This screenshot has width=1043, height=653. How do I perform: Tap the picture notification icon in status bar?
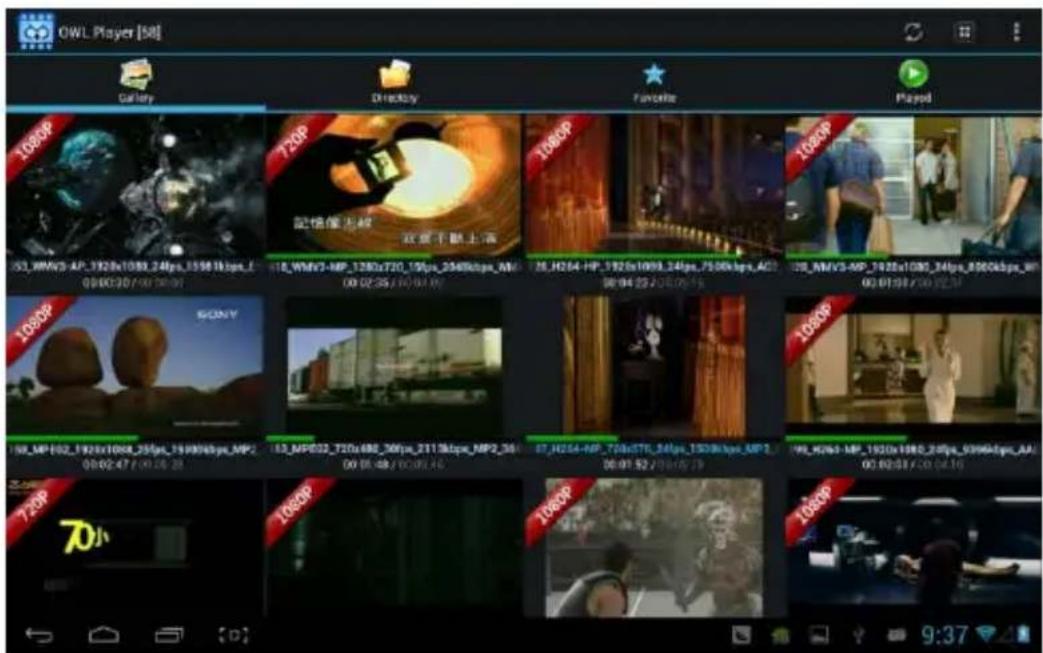[x=819, y=635]
